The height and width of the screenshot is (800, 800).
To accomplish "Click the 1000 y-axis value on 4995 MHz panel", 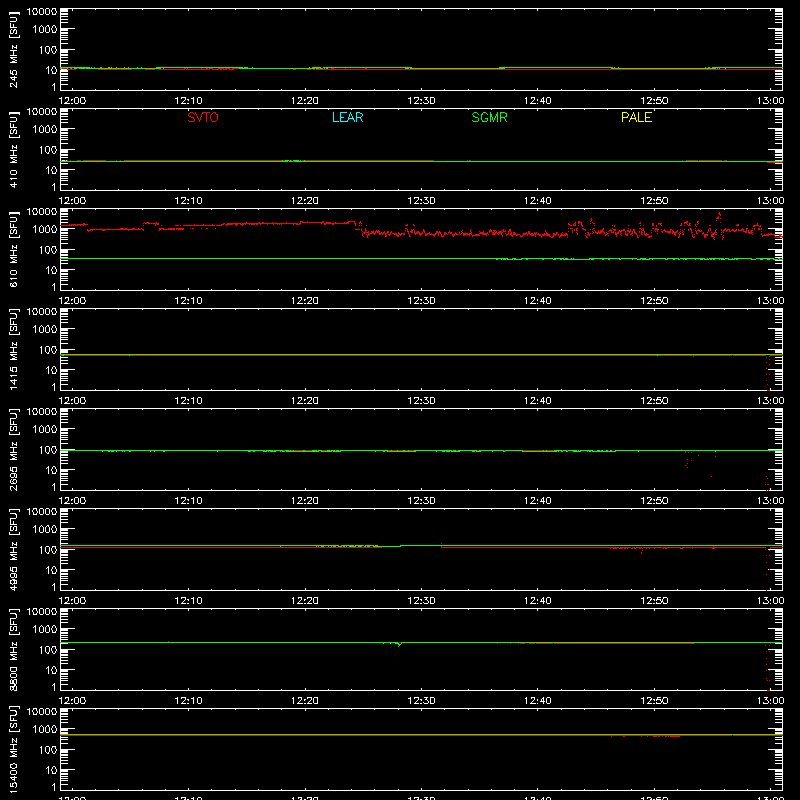I will point(45,530).
